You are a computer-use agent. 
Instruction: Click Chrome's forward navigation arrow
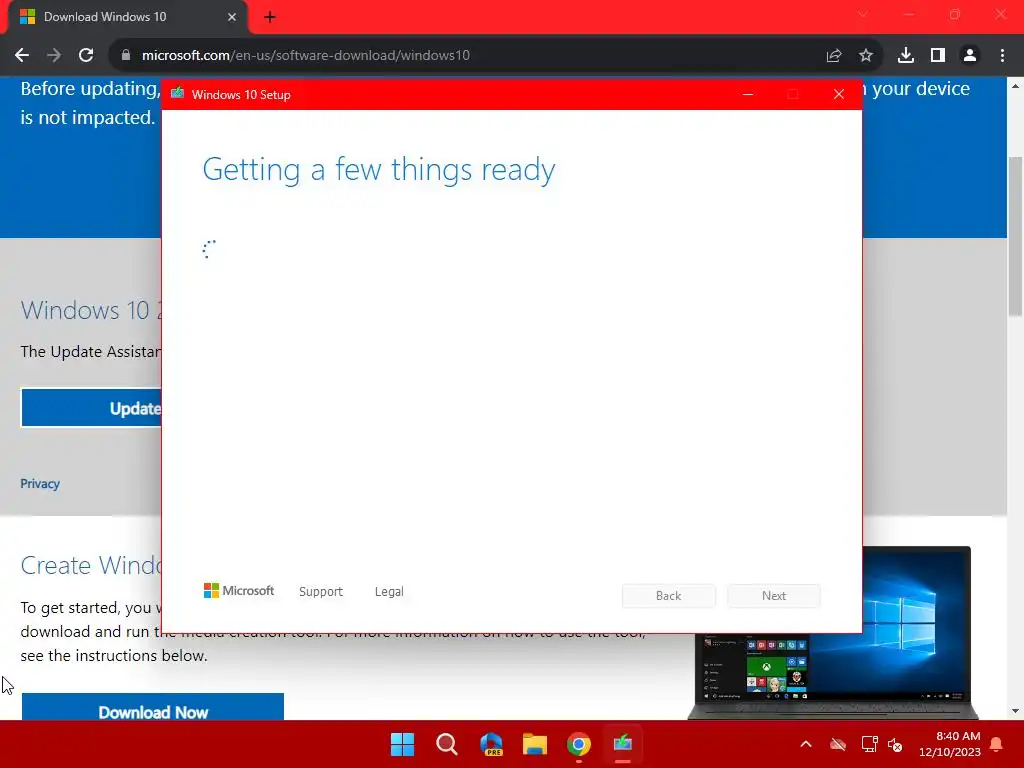(x=54, y=56)
